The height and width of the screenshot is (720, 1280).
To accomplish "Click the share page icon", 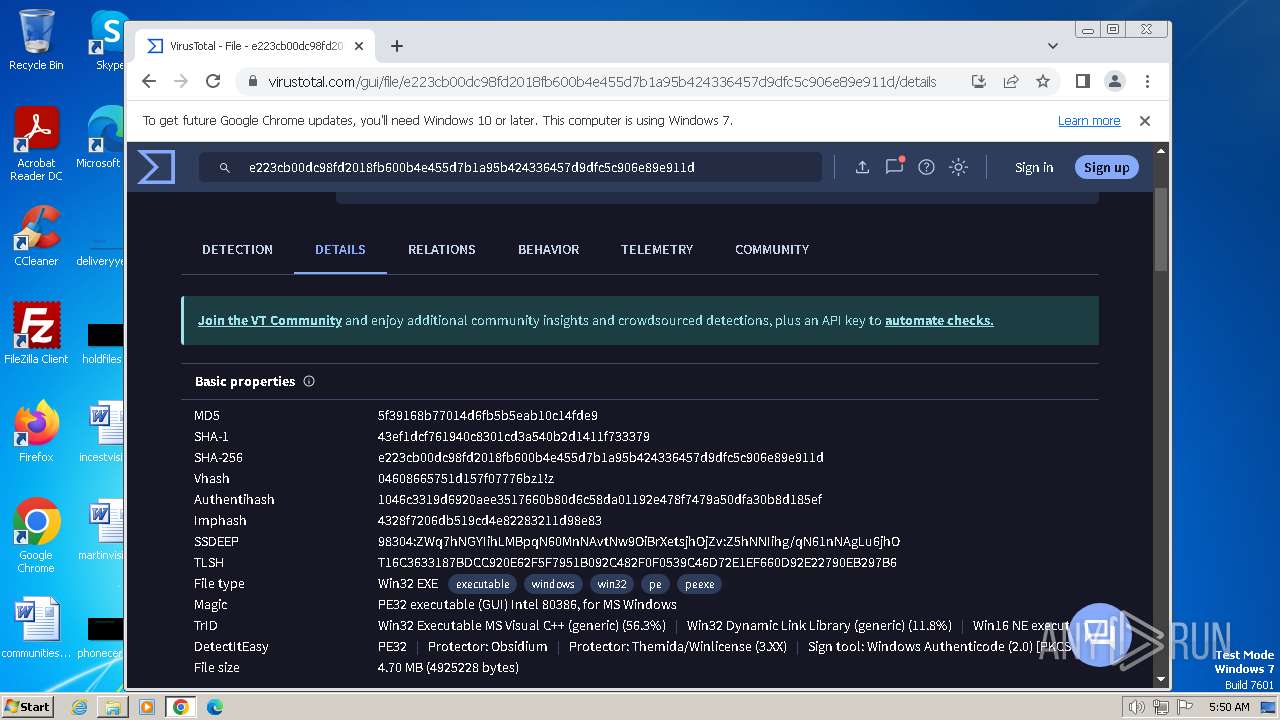I will [x=1011, y=82].
